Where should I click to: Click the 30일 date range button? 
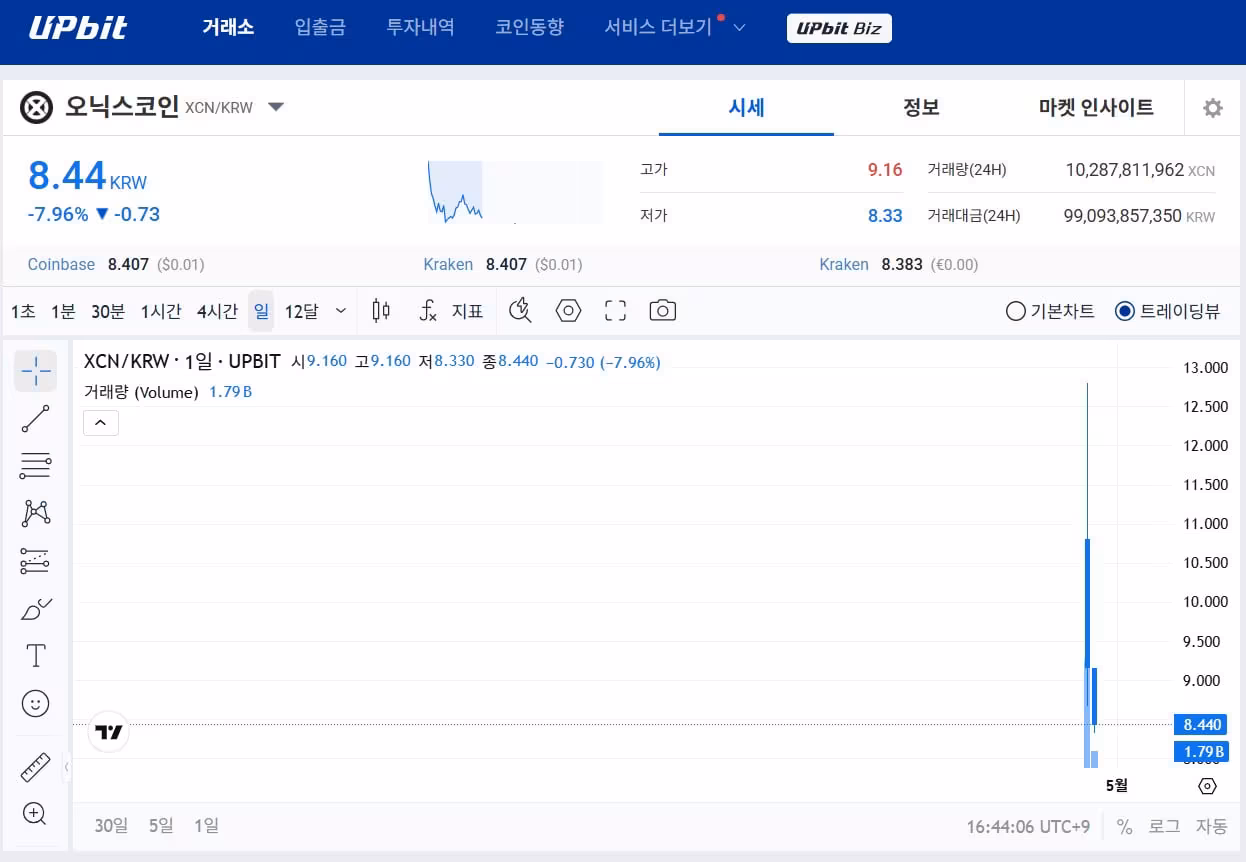click(x=111, y=825)
